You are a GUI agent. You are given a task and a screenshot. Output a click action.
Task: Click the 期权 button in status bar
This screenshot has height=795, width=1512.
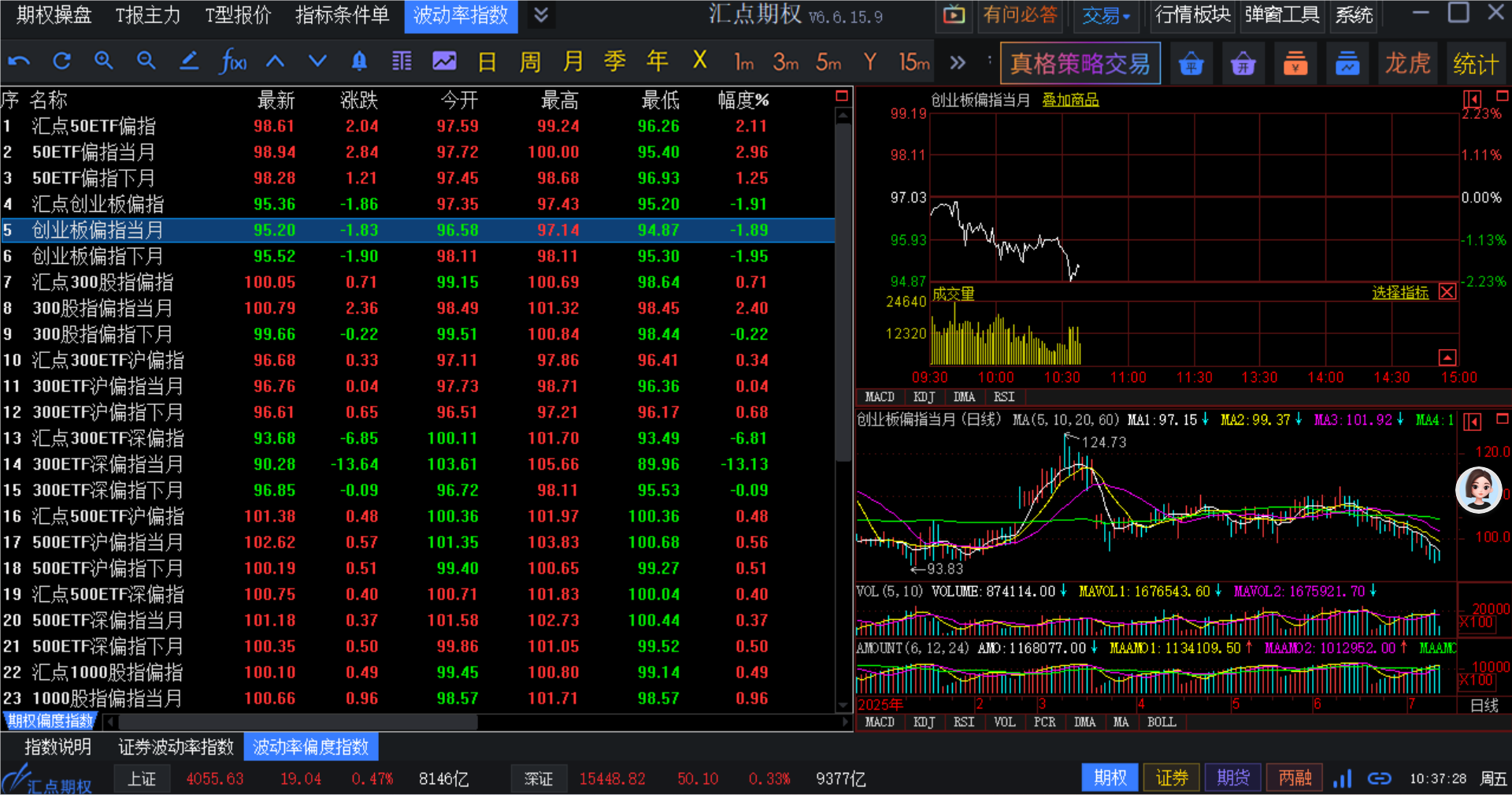click(1110, 778)
